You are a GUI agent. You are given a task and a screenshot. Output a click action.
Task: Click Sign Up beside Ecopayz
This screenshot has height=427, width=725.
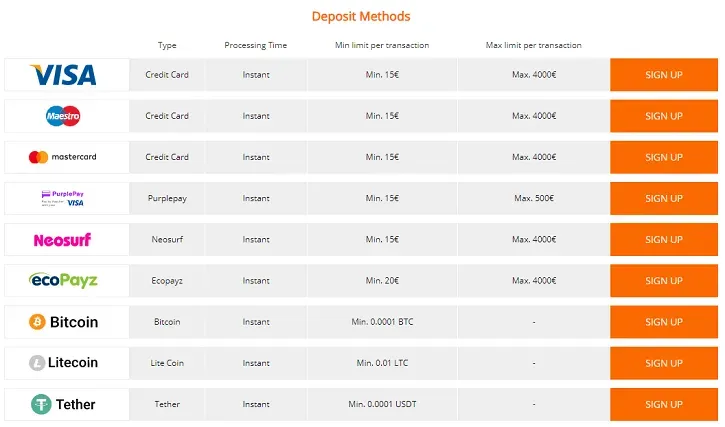click(664, 281)
